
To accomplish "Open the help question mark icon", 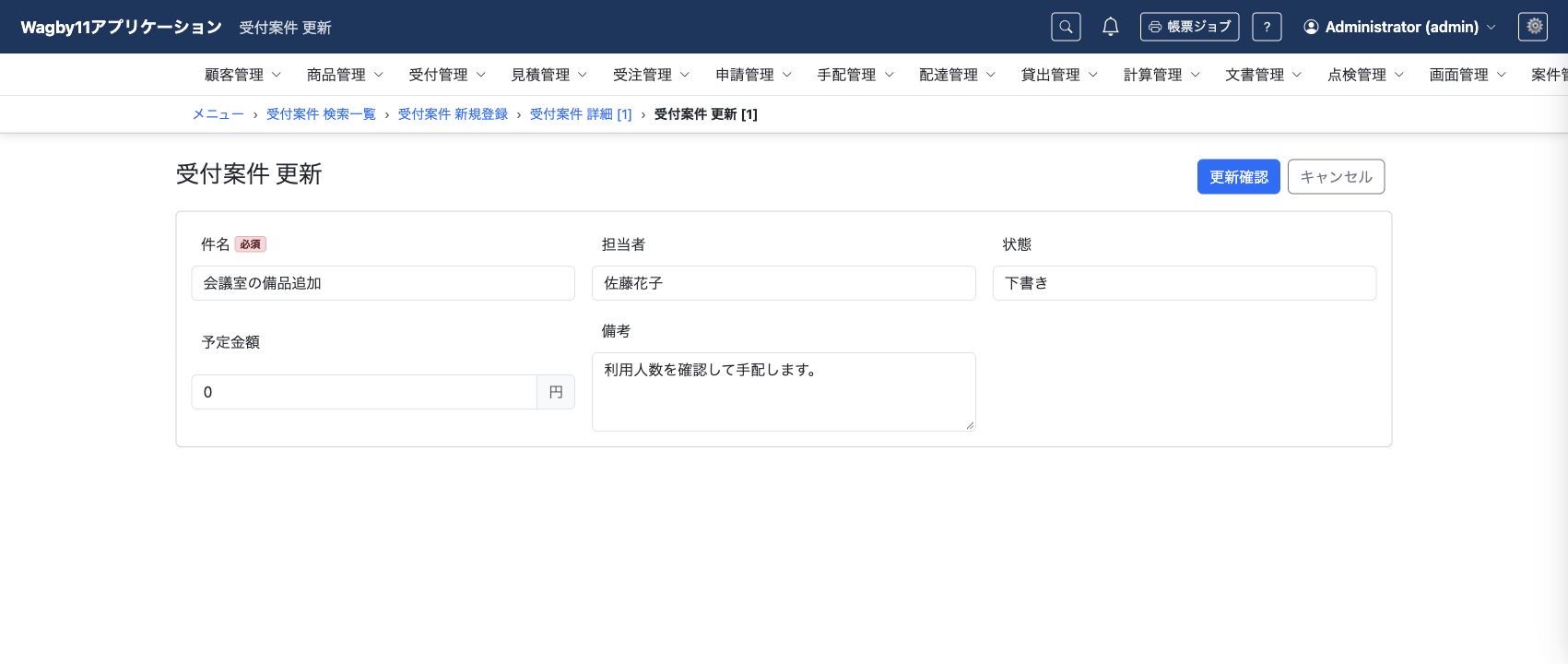I will [1267, 27].
